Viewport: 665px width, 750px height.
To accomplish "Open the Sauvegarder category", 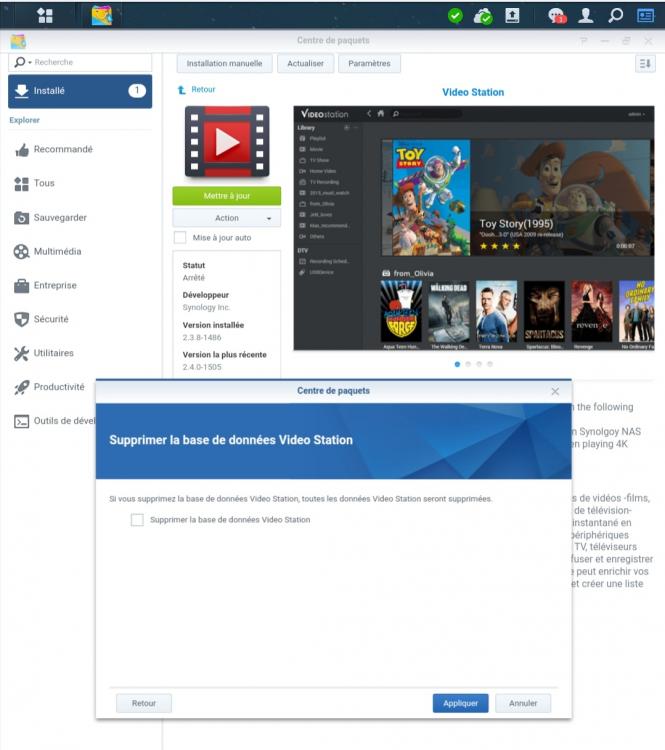I will tap(51, 218).
